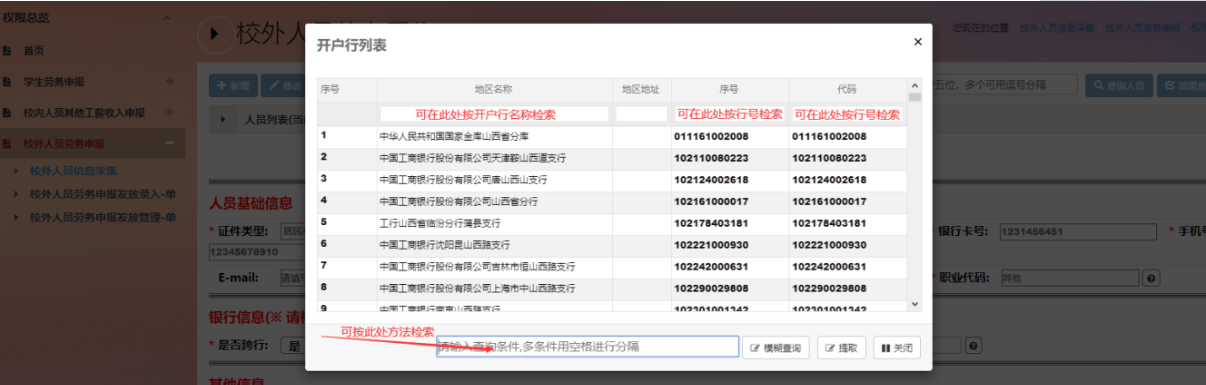Click the 关闭 button in the dialog
The width and height of the screenshot is (1206, 385).
click(896, 347)
